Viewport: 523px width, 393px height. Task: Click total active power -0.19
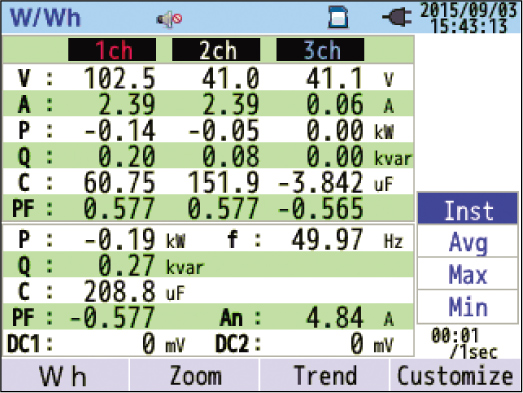120,239
